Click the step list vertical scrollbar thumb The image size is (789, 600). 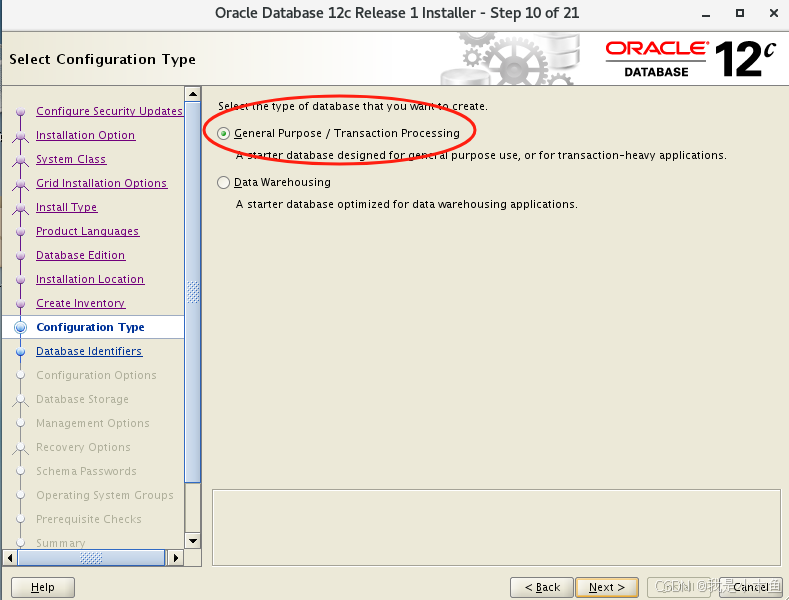pyautogui.click(x=193, y=292)
